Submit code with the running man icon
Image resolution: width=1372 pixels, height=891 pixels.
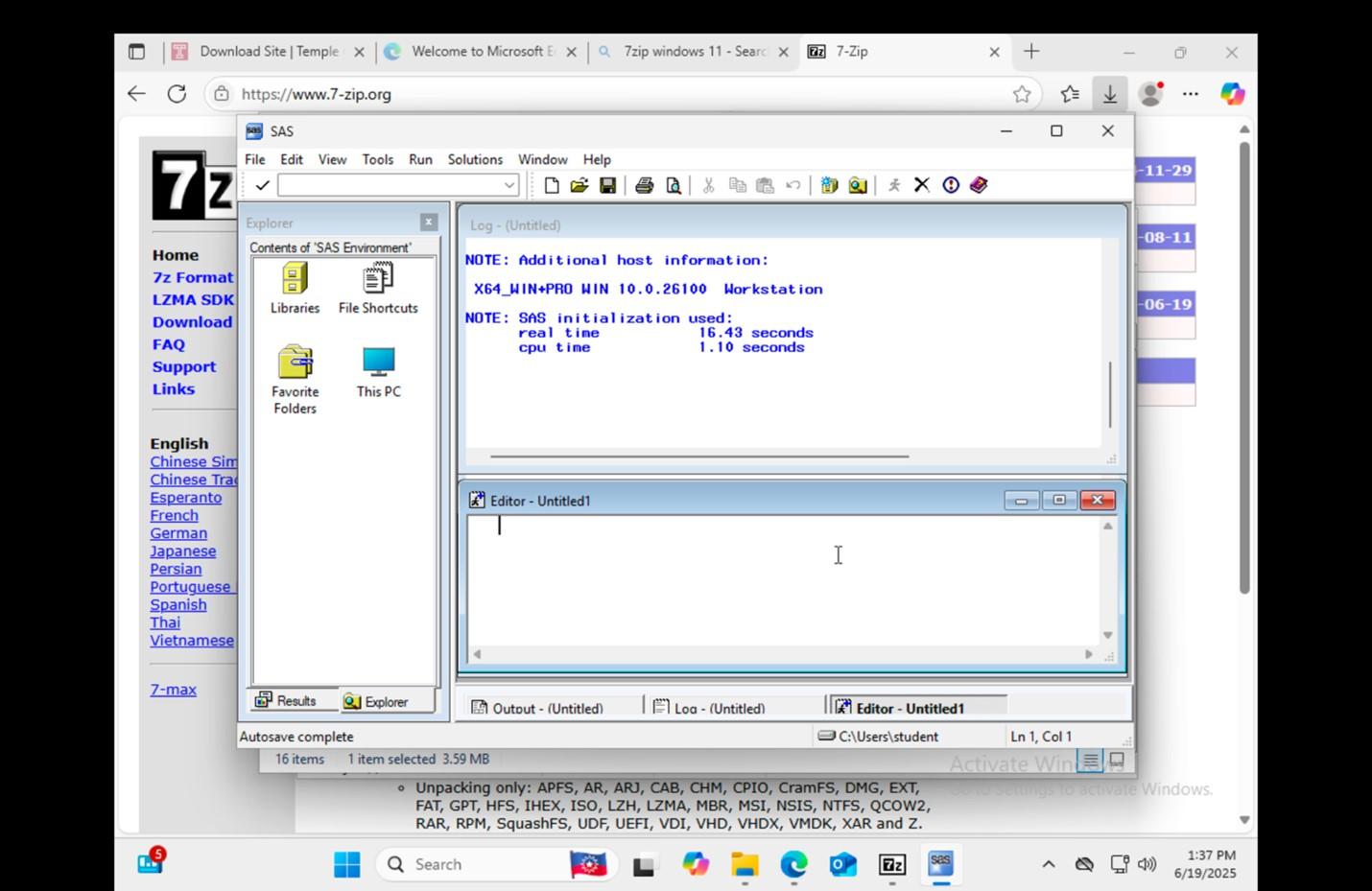(894, 185)
